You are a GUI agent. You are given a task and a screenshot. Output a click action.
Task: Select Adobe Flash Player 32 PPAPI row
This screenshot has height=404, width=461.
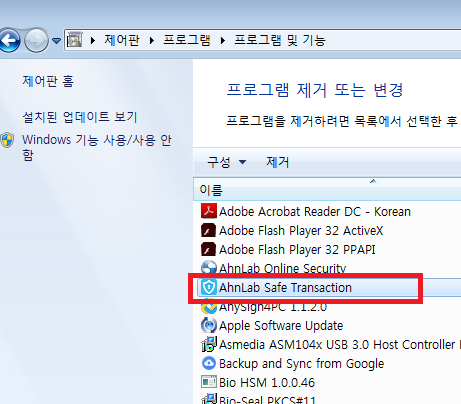point(297,250)
